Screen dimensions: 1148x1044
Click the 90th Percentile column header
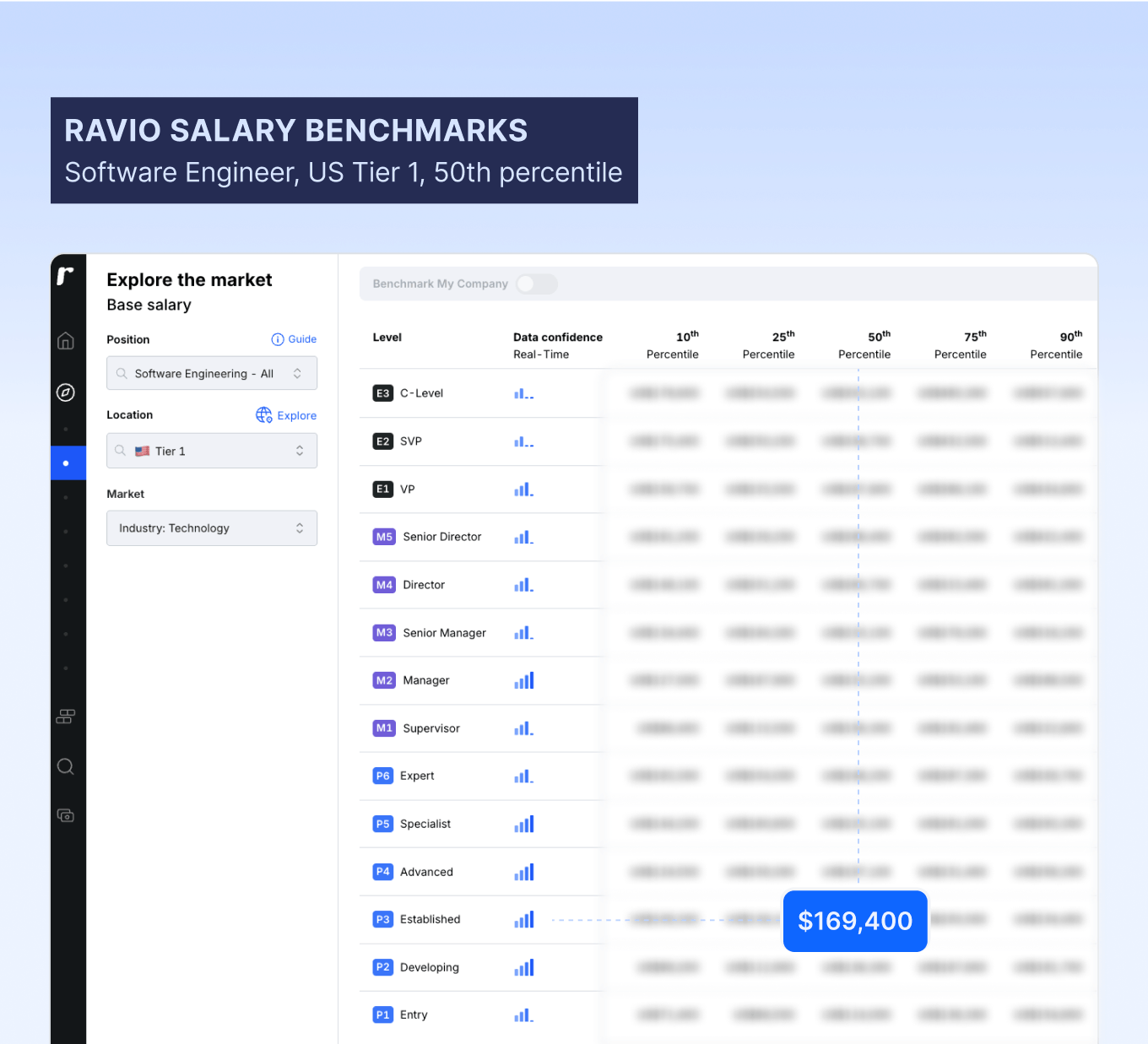coord(1056,345)
